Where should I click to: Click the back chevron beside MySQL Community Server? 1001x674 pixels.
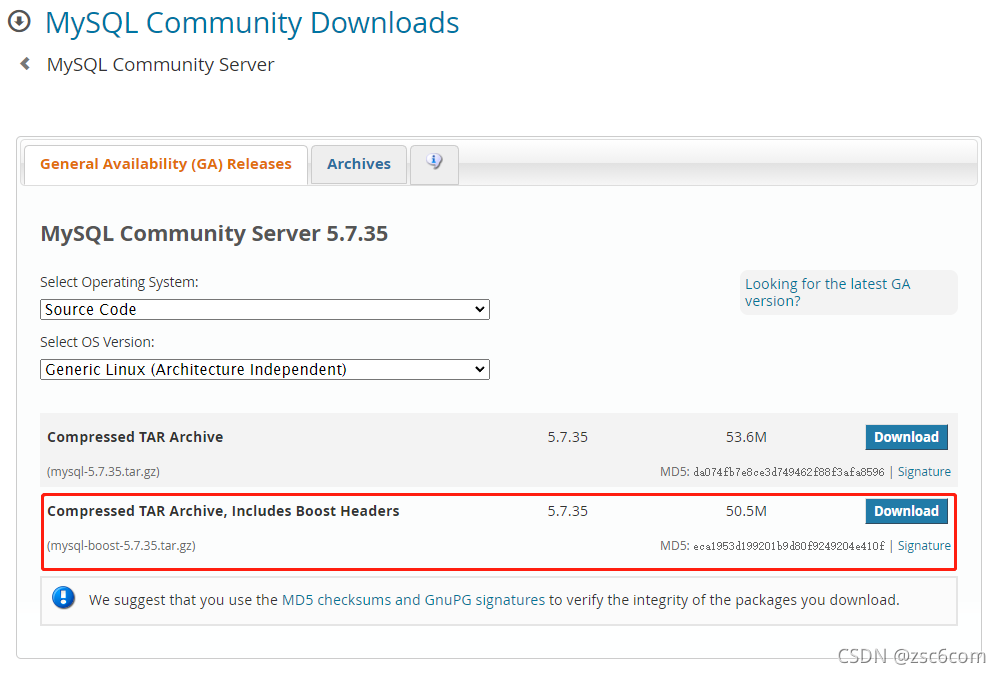[x=25, y=64]
